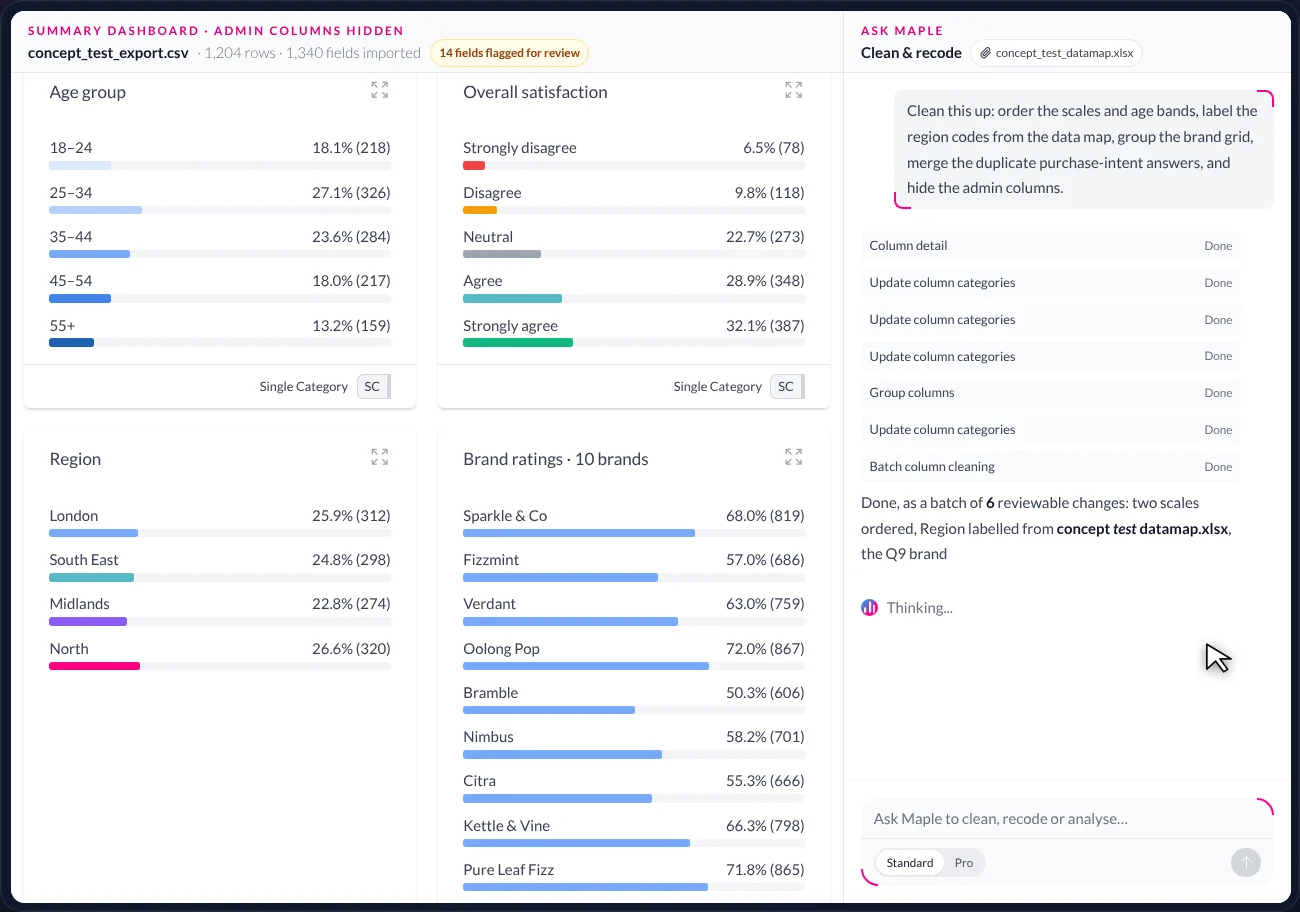This screenshot has width=1300, height=912.
Task: Click the Ask Maple message input field
Action: (1067, 819)
